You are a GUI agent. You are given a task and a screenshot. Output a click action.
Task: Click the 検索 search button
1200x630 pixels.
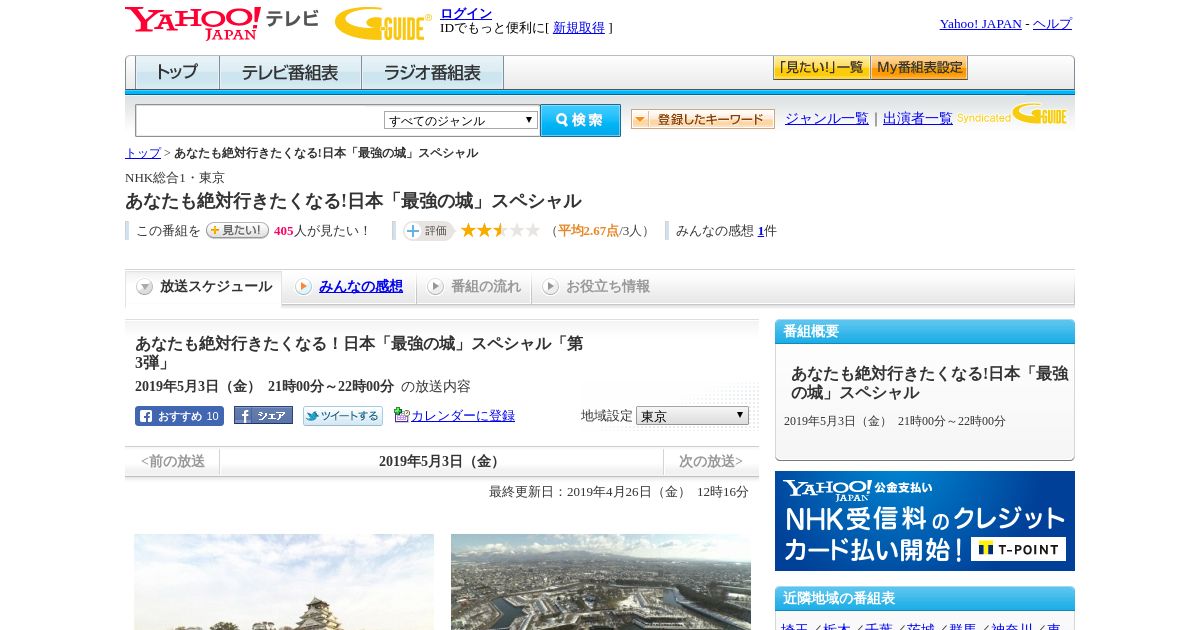click(x=580, y=120)
